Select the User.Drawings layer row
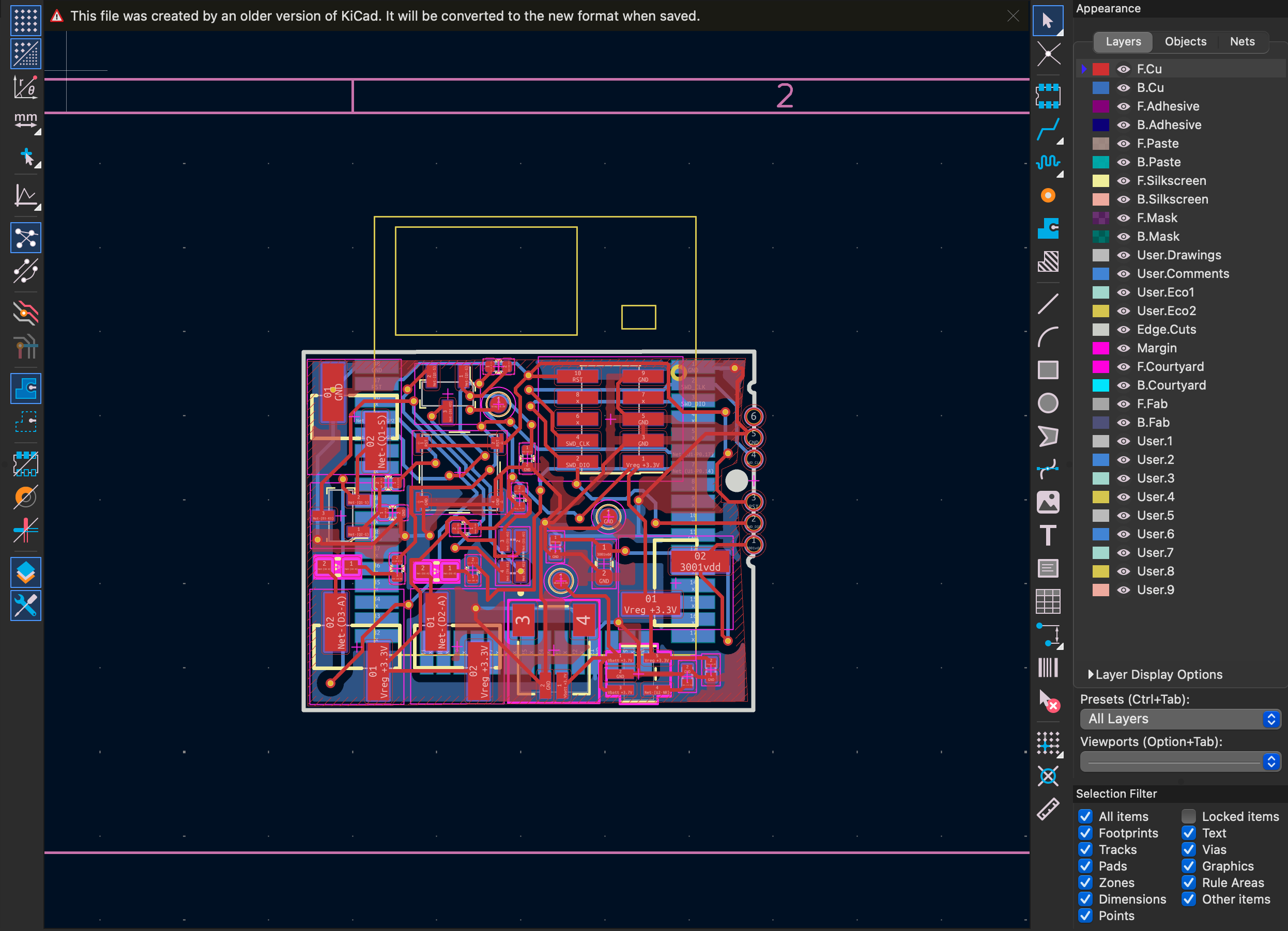This screenshot has height=931, width=1288. (x=1181, y=255)
